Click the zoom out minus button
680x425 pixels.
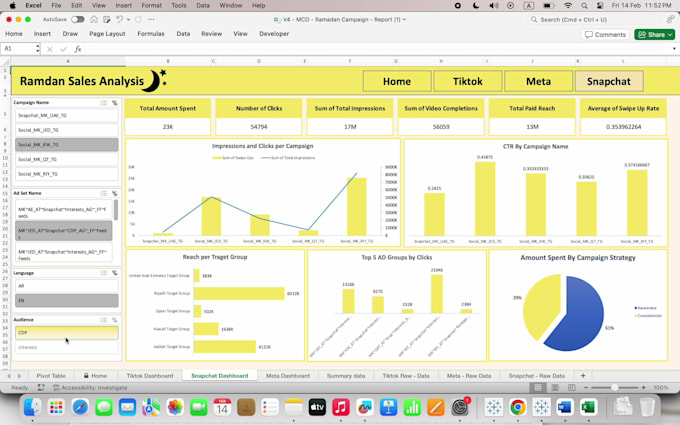pos(586,387)
